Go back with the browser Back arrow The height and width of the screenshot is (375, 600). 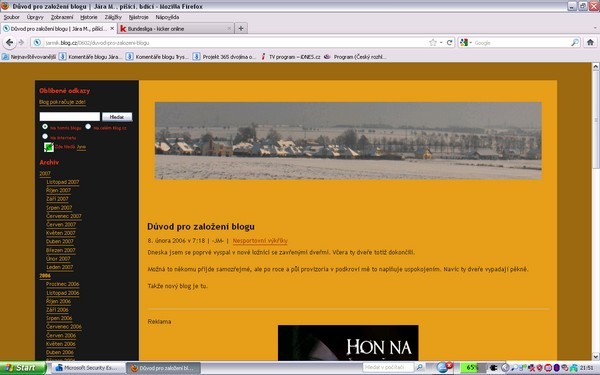coord(9,42)
